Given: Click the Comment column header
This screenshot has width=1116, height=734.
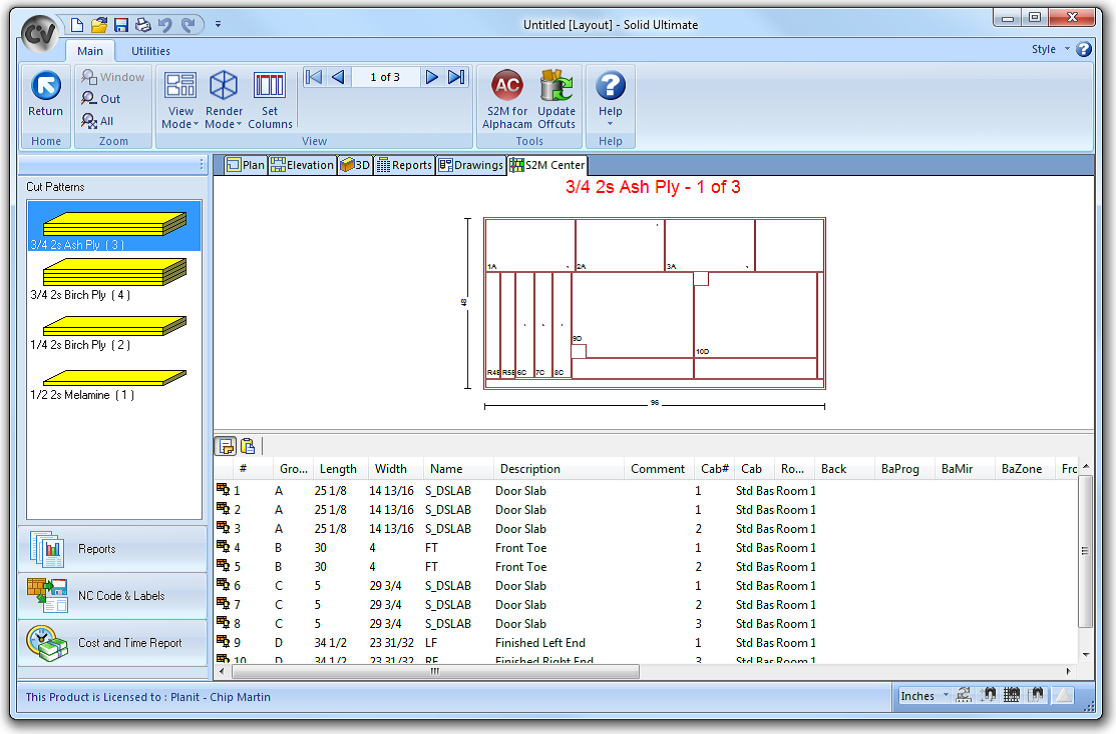Looking at the screenshot, I should (658, 468).
